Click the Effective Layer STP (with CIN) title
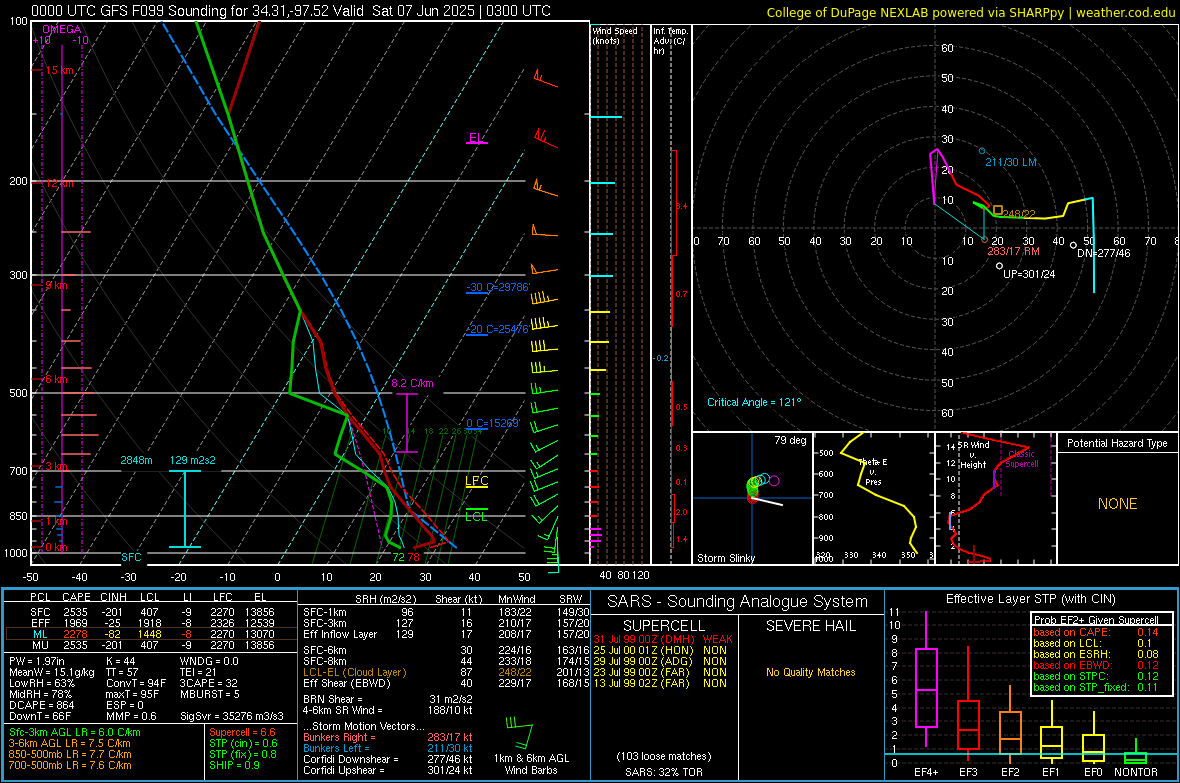The height and width of the screenshot is (783, 1180). pyautogui.click(x=1031, y=599)
